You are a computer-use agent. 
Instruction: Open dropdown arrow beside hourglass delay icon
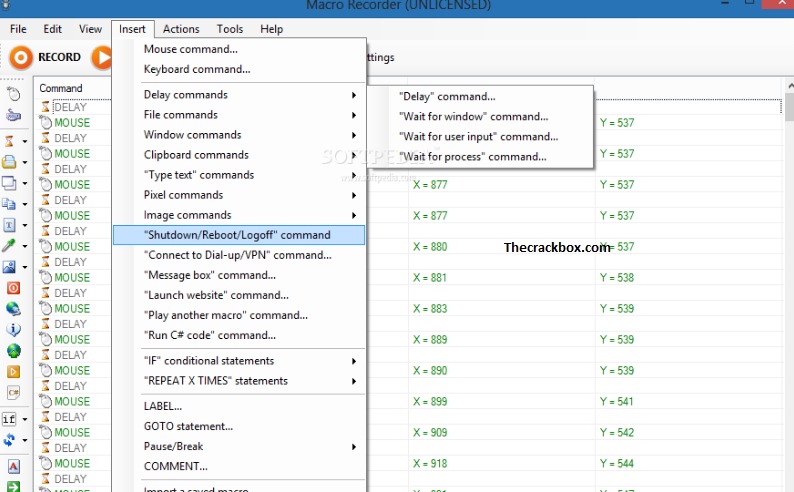(25, 141)
